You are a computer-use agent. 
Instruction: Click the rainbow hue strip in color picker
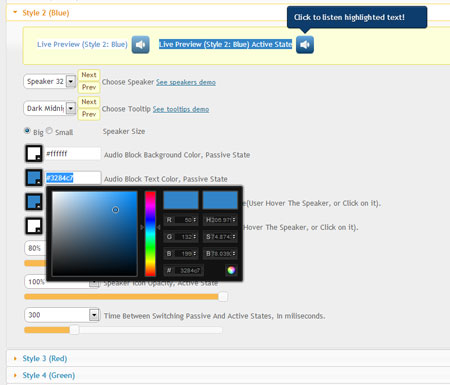[150, 233]
